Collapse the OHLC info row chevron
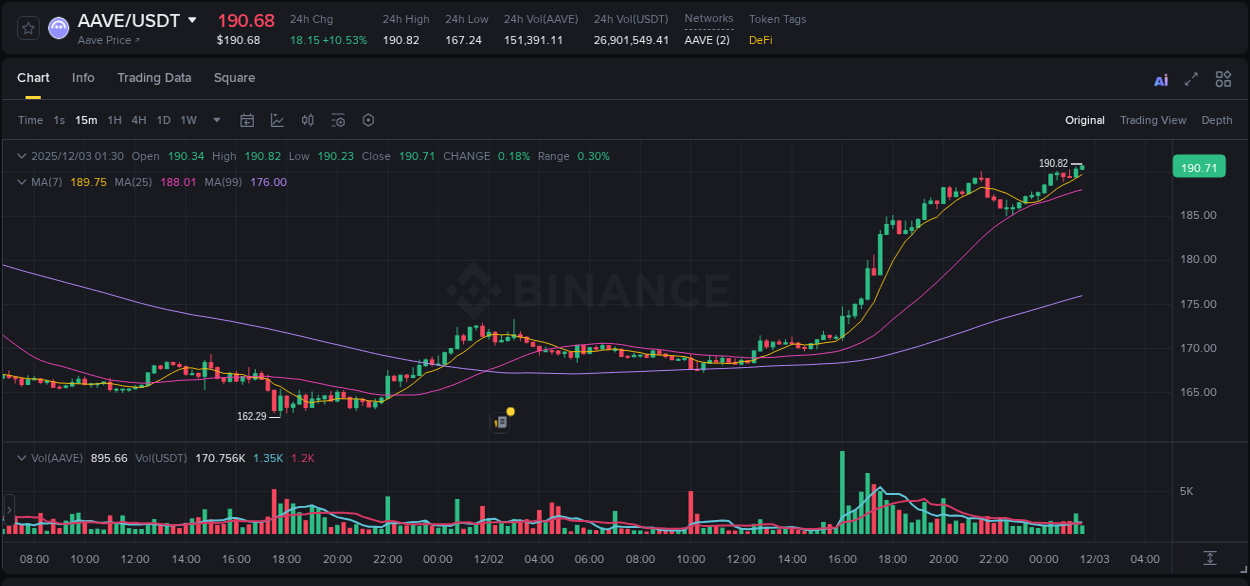1250x586 pixels. coord(21,156)
